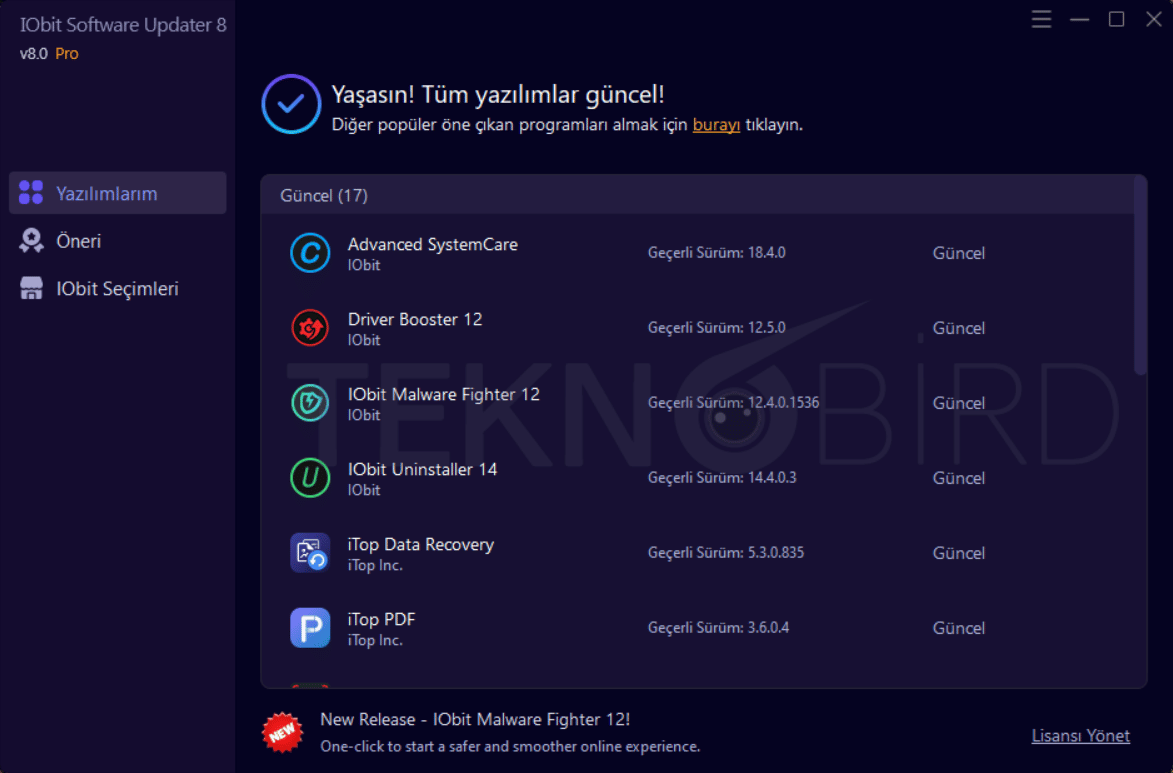
Task: Open the hamburger options menu
Action: coord(1041,19)
